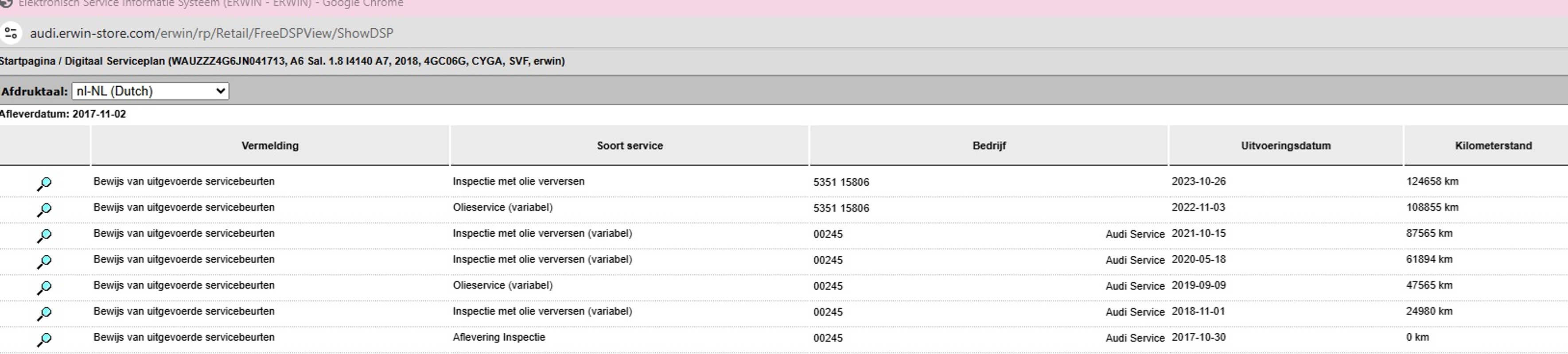Click the Inspectie met olie verversen 2023 entry
Screen dimensions: 1568x354
click(519, 181)
